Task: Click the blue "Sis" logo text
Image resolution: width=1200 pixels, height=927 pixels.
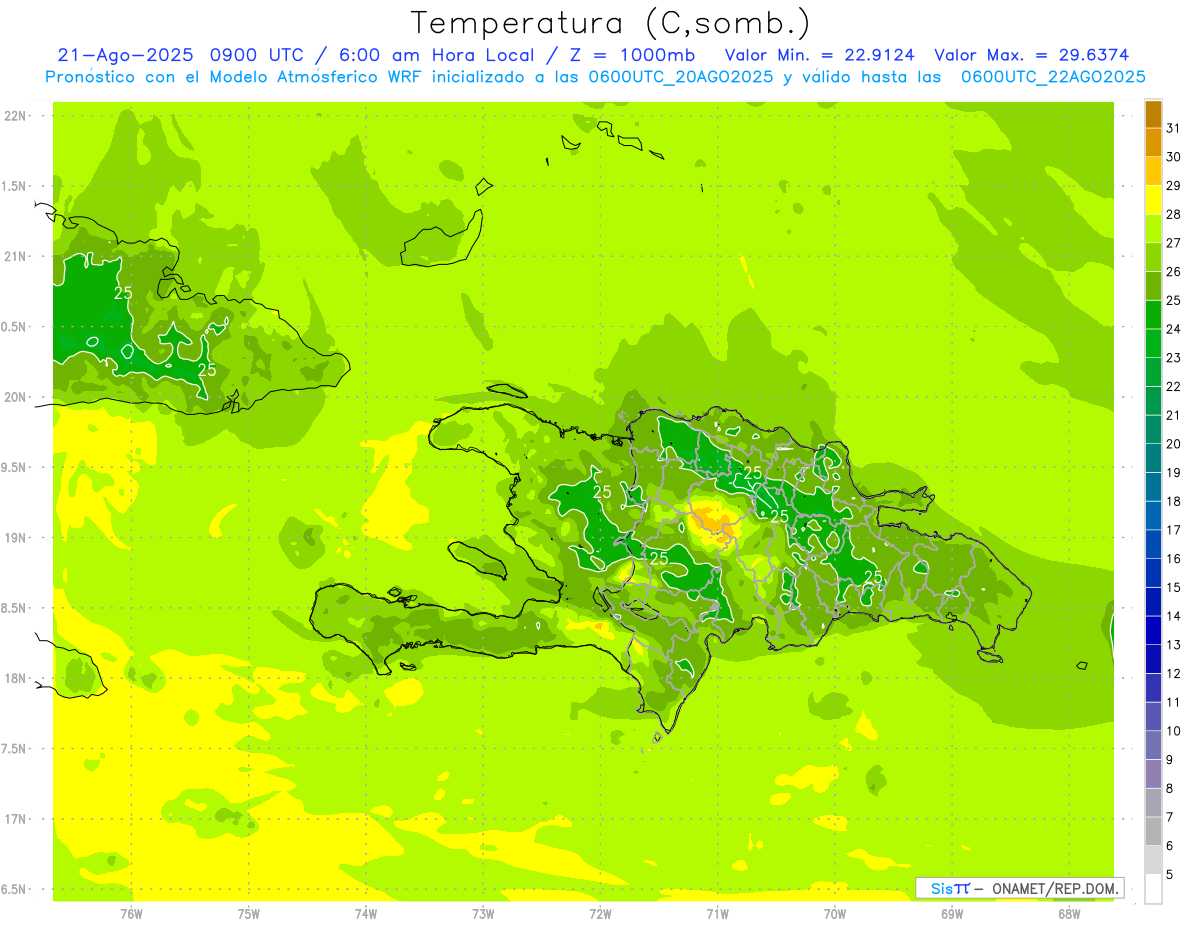Action: pyautogui.click(x=941, y=888)
